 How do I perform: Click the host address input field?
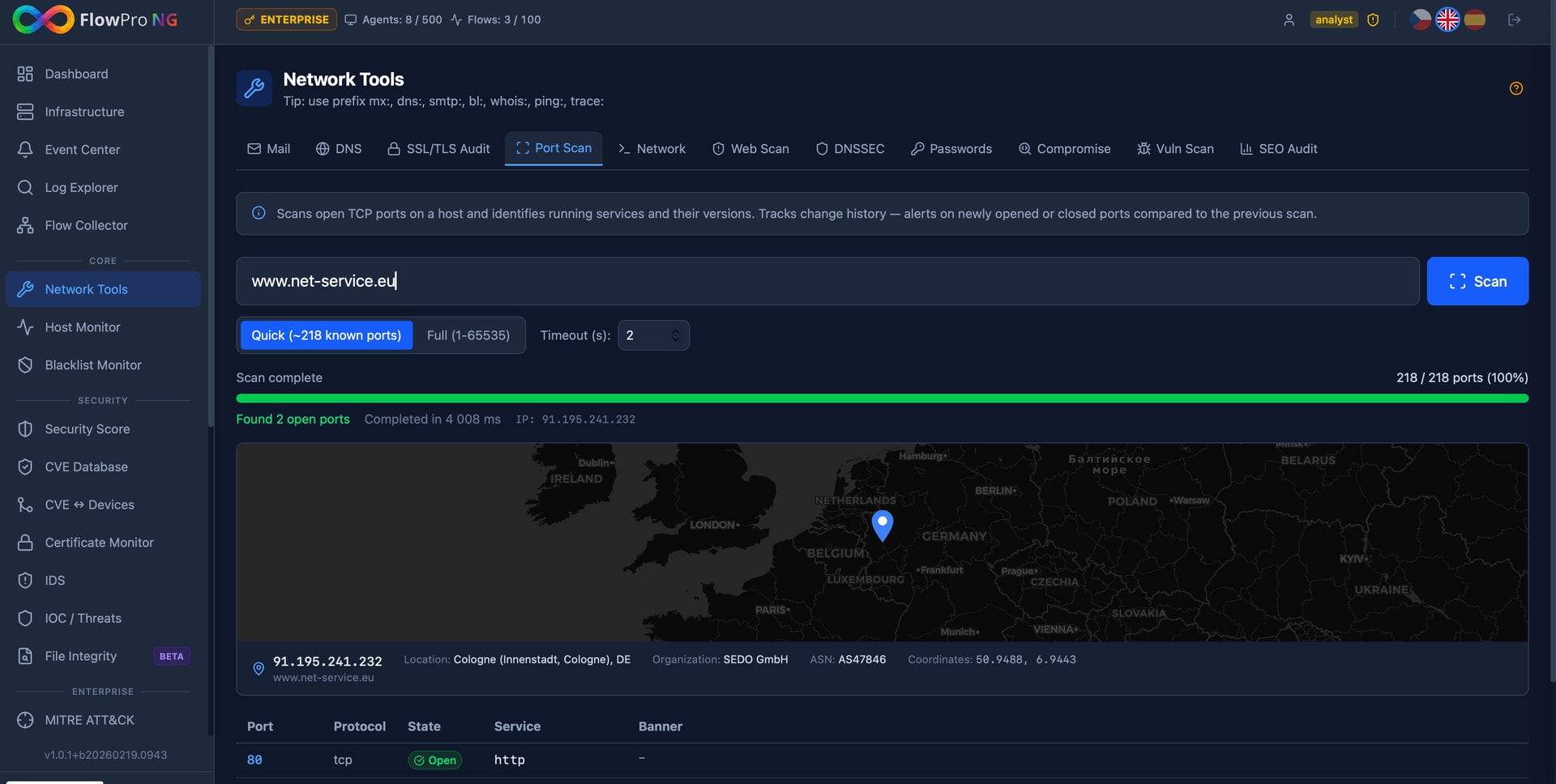tap(827, 281)
